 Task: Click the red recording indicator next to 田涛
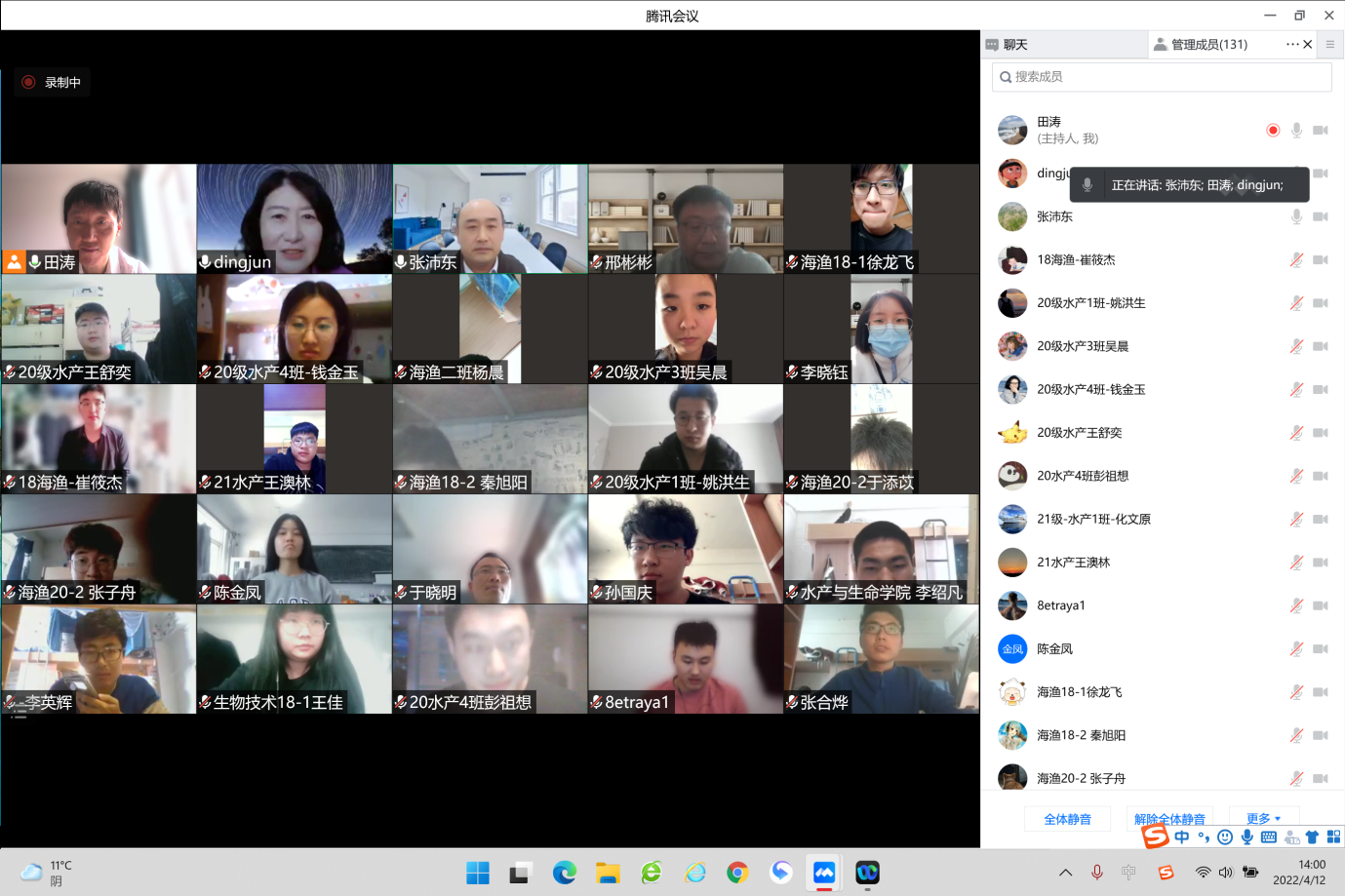(x=1273, y=131)
